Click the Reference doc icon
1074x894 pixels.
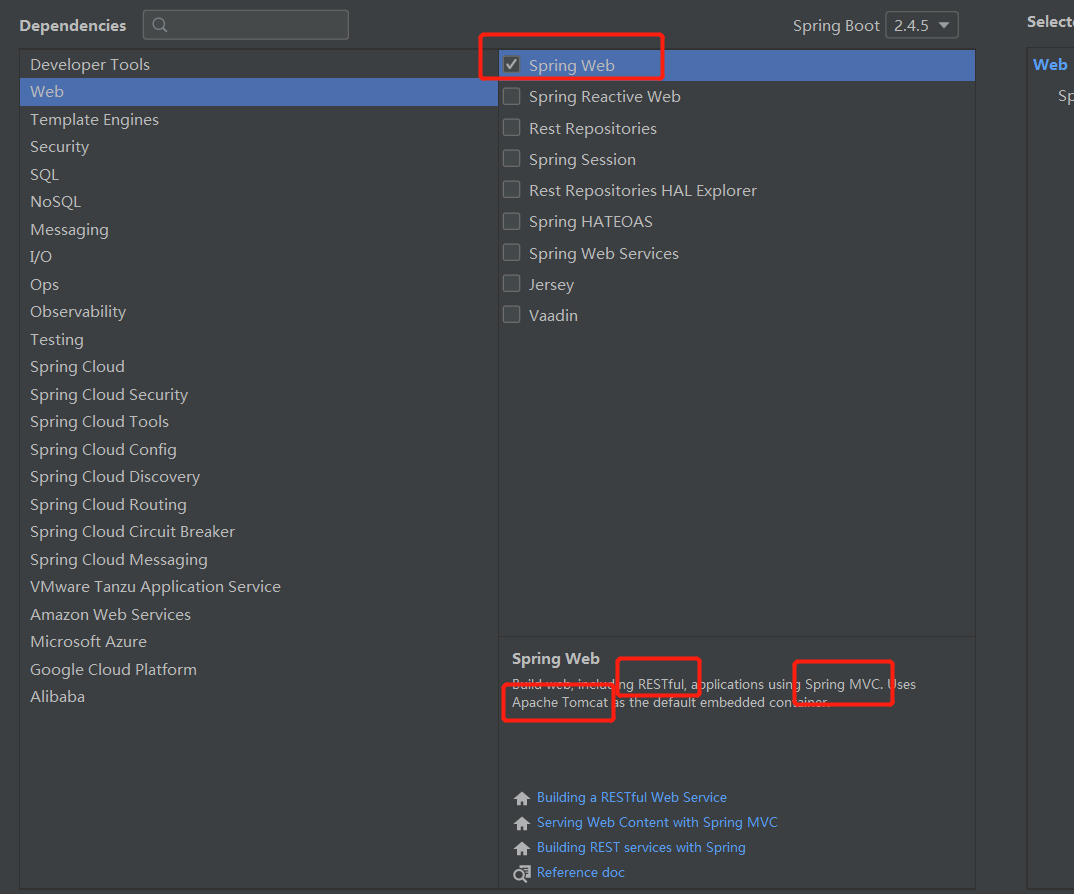coord(522,873)
